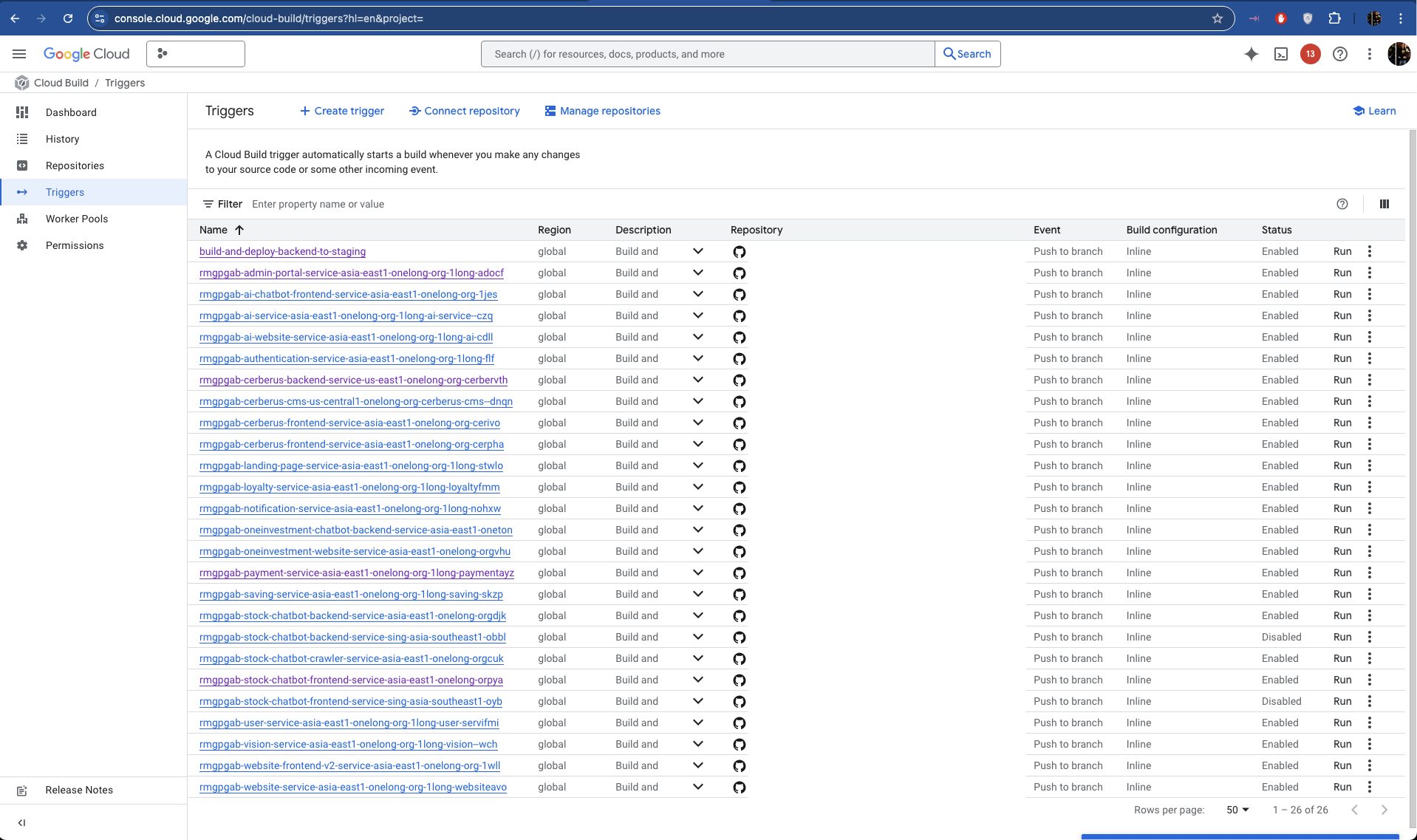This screenshot has height=840, width=1417.
Task: Expand description for rmgpgab-landing-page-service row
Action: [x=697, y=465]
